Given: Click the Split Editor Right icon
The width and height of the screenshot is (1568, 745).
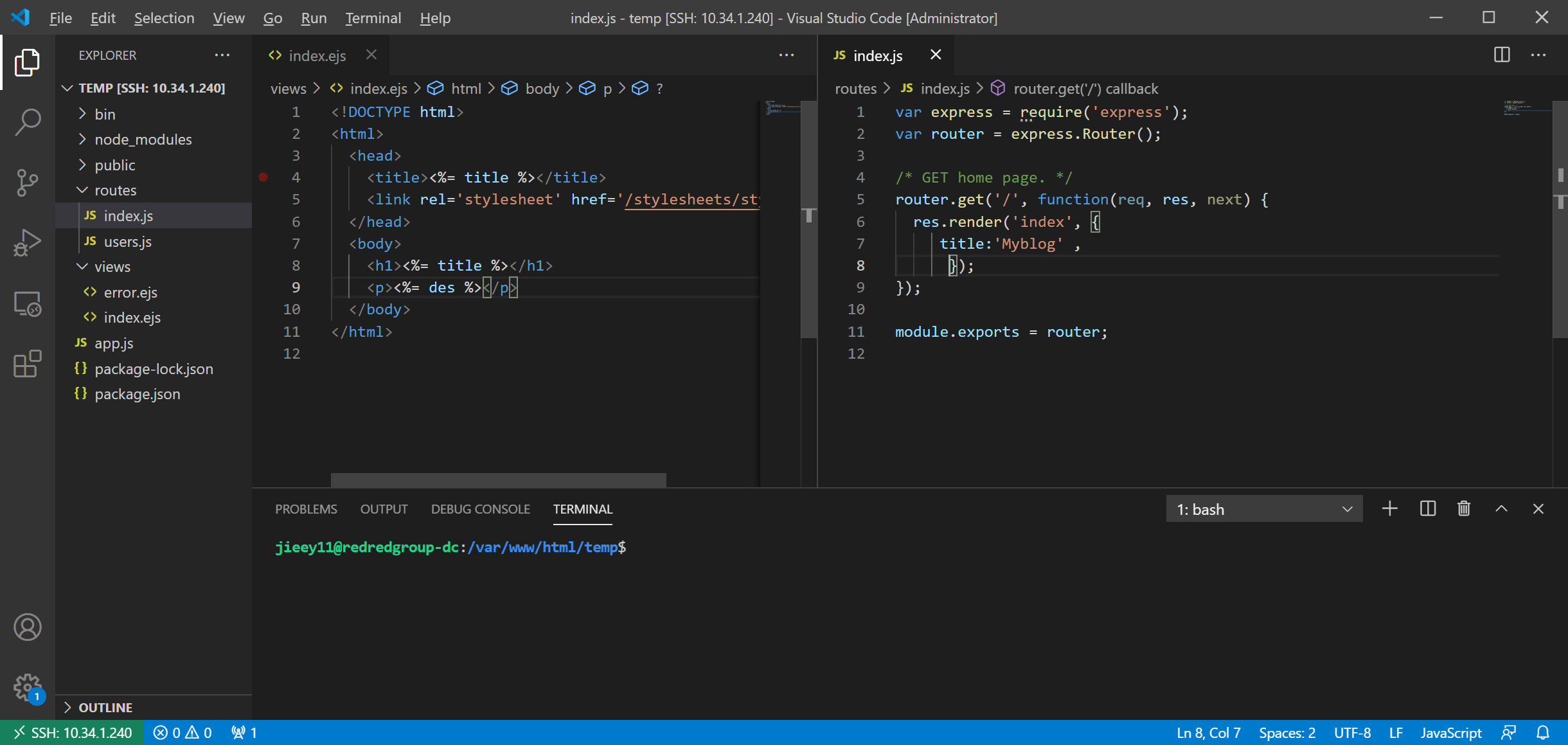Looking at the screenshot, I should point(1501,55).
